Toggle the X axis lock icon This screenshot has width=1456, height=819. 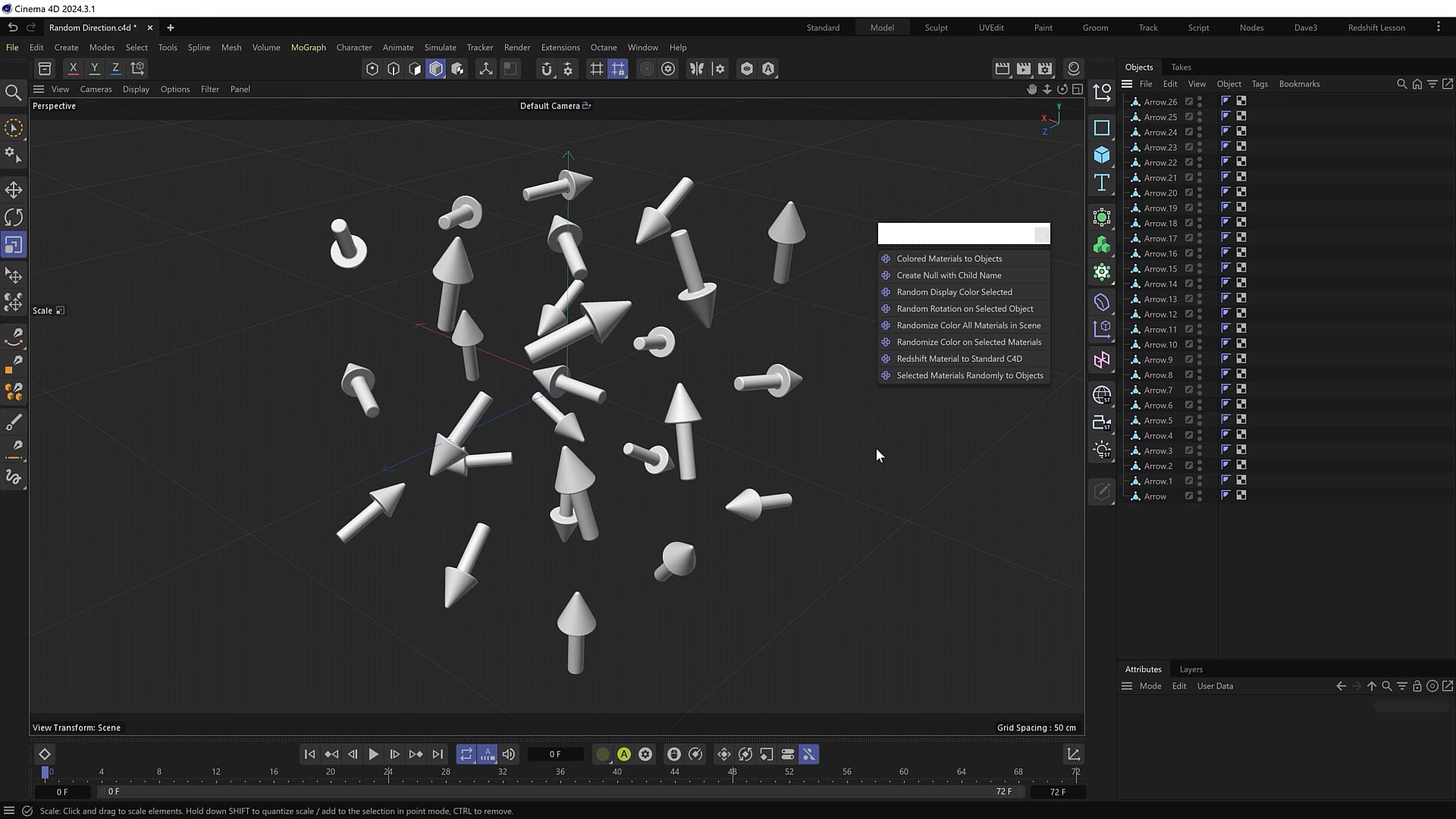(73, 68)
